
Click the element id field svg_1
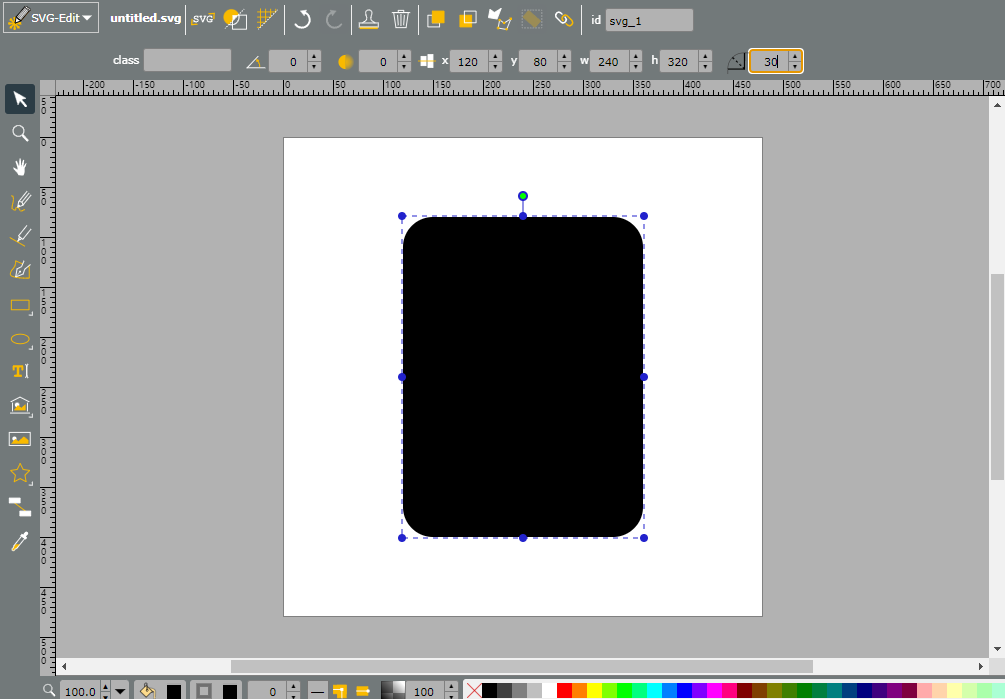click(649, 21)
